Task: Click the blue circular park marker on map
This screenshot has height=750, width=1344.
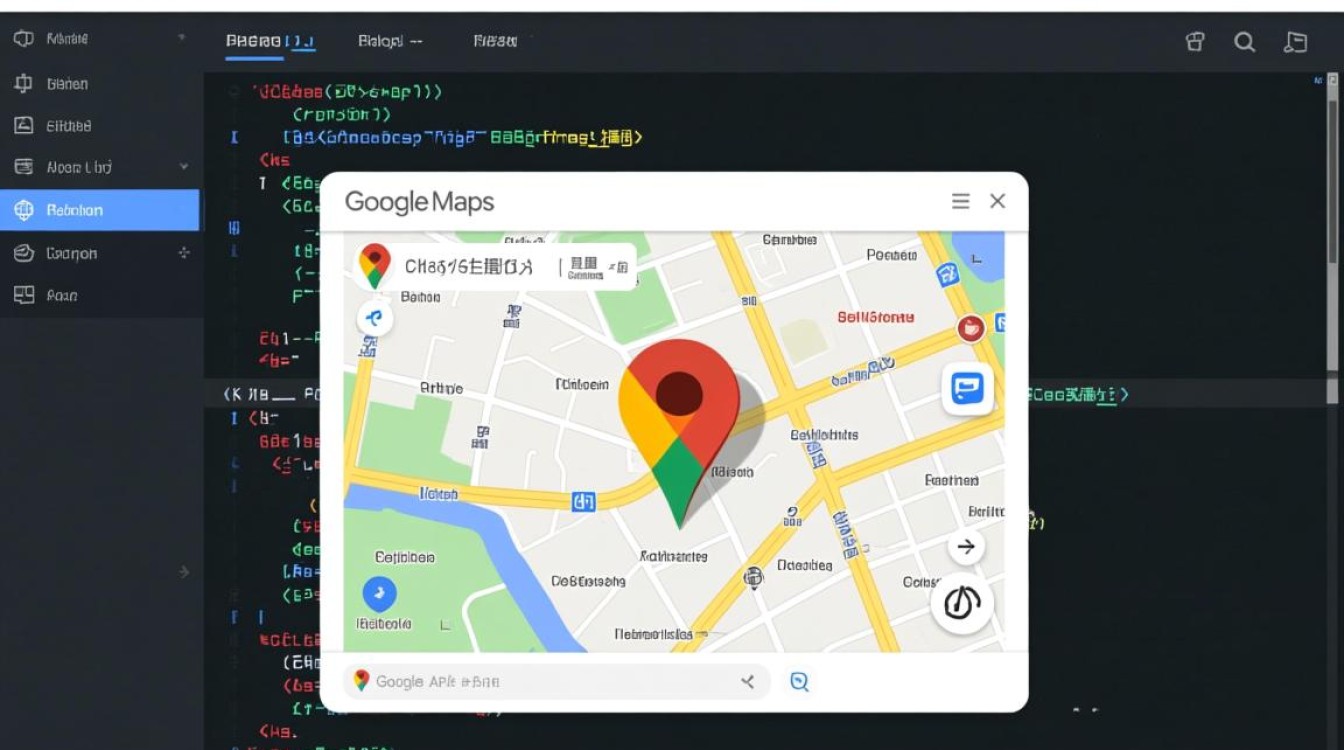Action: [379, 595]
